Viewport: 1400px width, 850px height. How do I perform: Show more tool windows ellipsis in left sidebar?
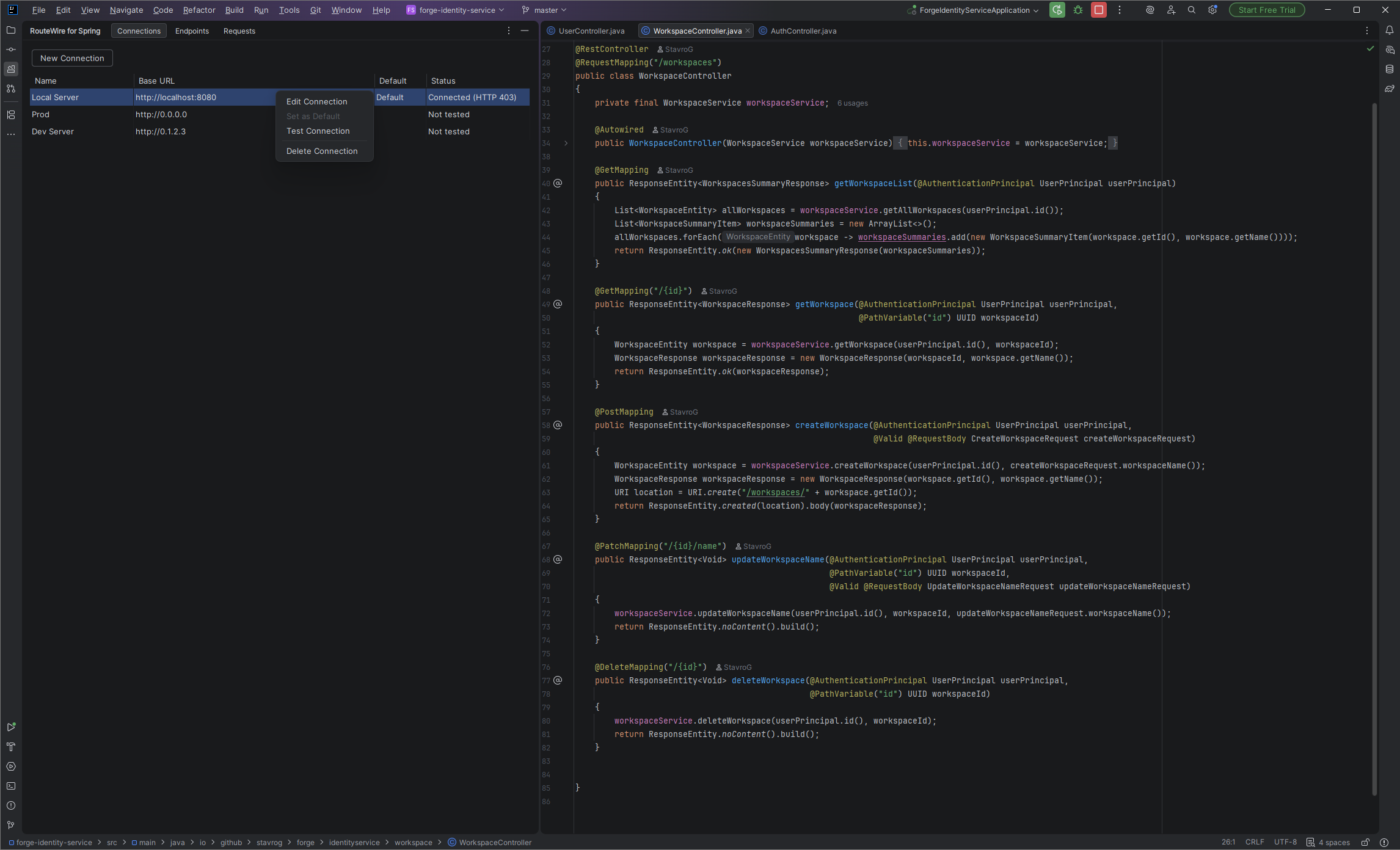(x=11, y=134)
